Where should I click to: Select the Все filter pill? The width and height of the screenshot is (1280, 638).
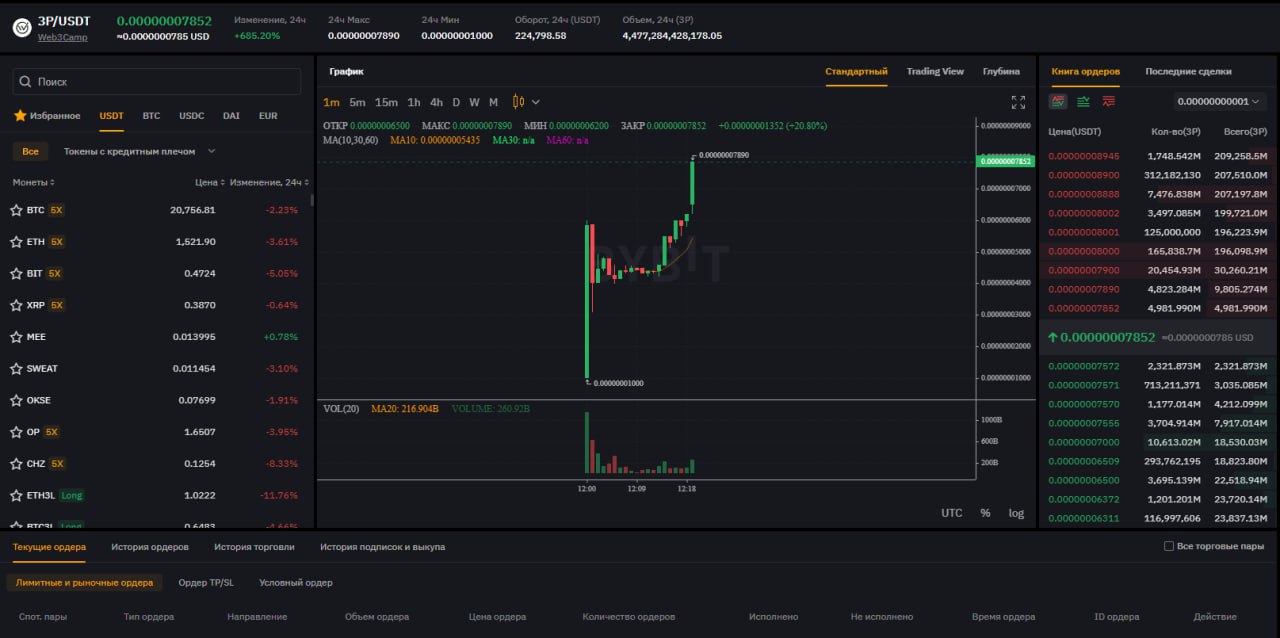pos(30,151)
